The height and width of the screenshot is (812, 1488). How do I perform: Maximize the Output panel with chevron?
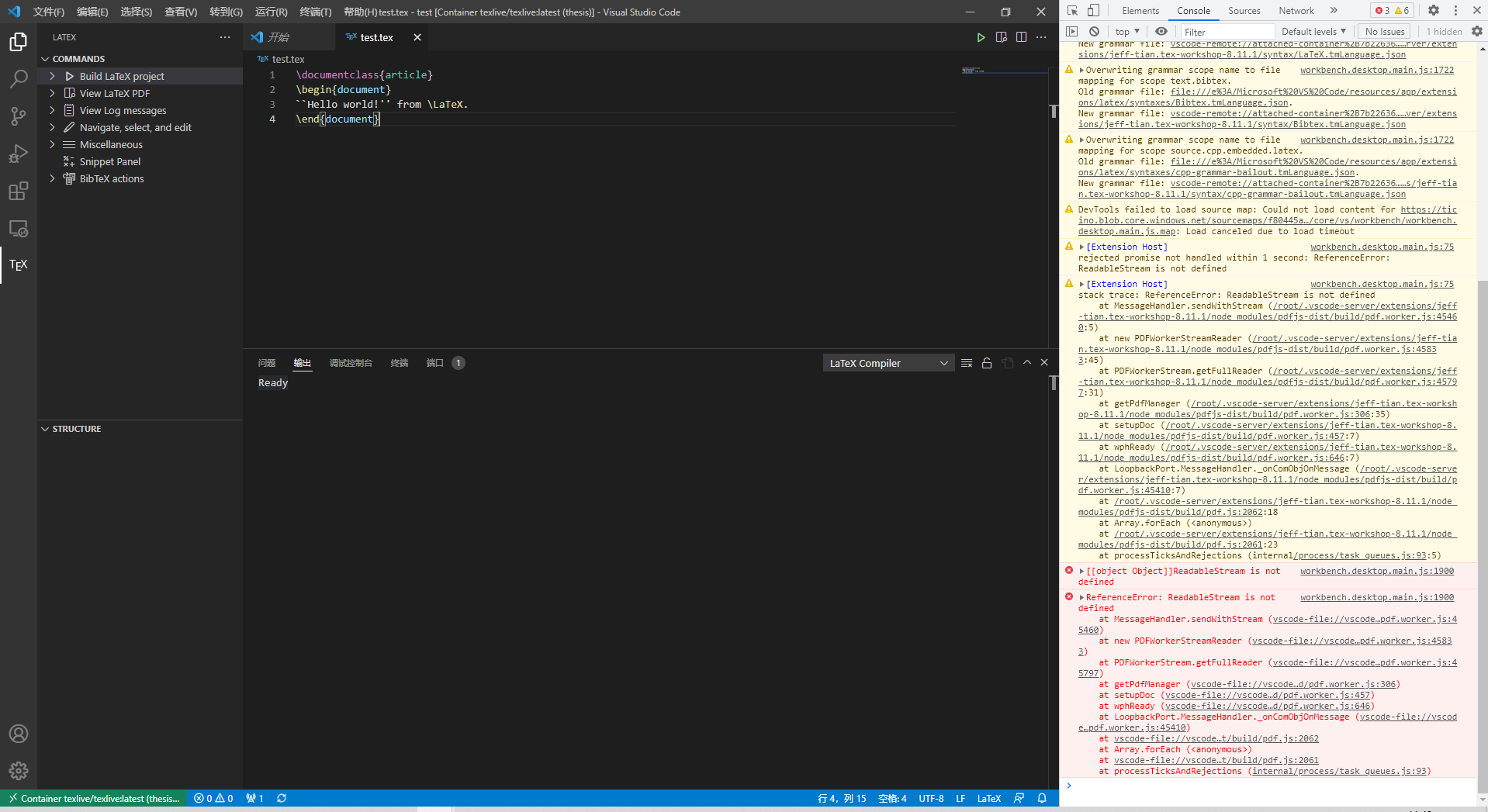pyautogui.click(x=1026, y=362)
